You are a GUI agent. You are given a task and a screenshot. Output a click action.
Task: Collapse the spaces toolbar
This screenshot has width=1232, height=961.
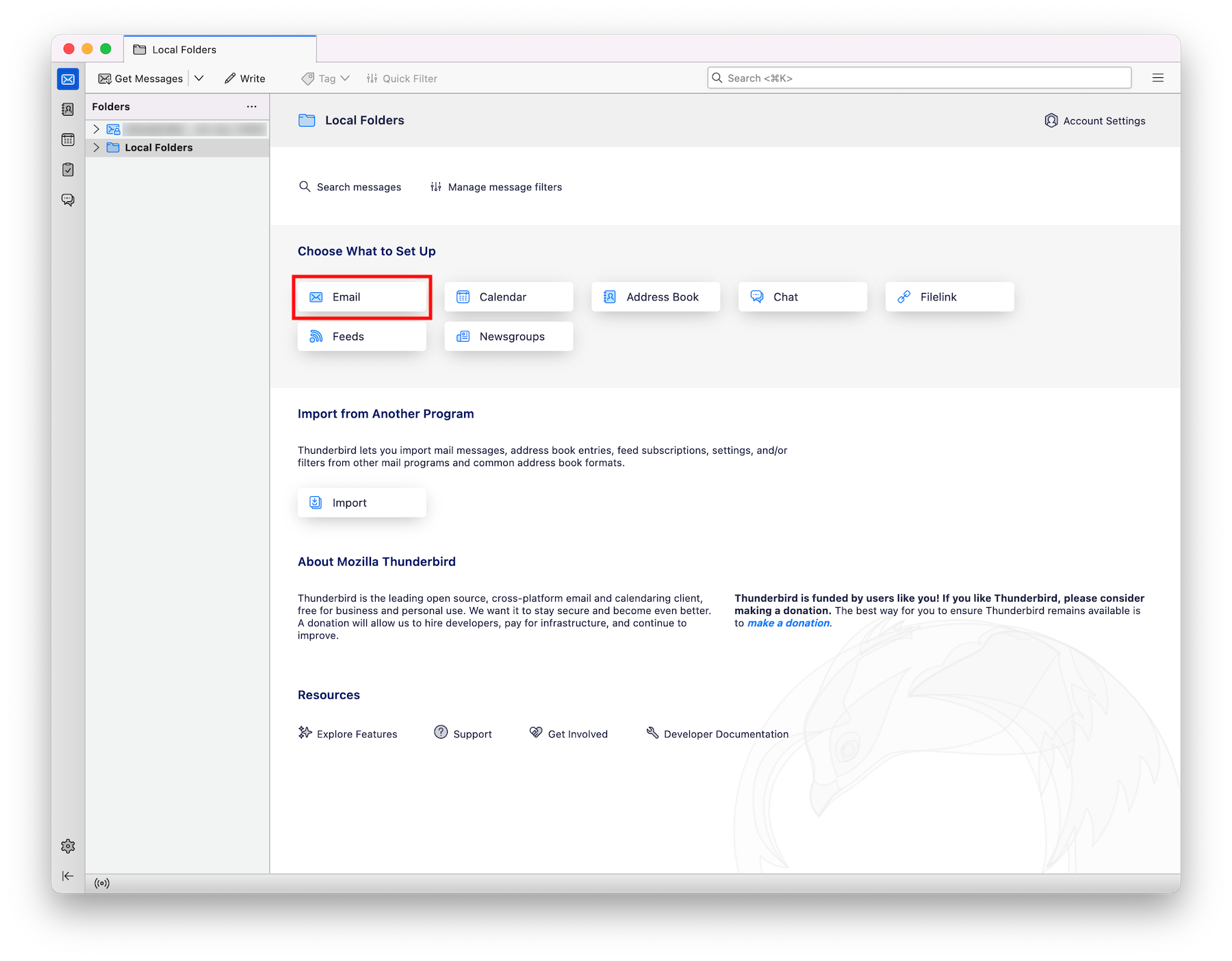click(68, 876)
